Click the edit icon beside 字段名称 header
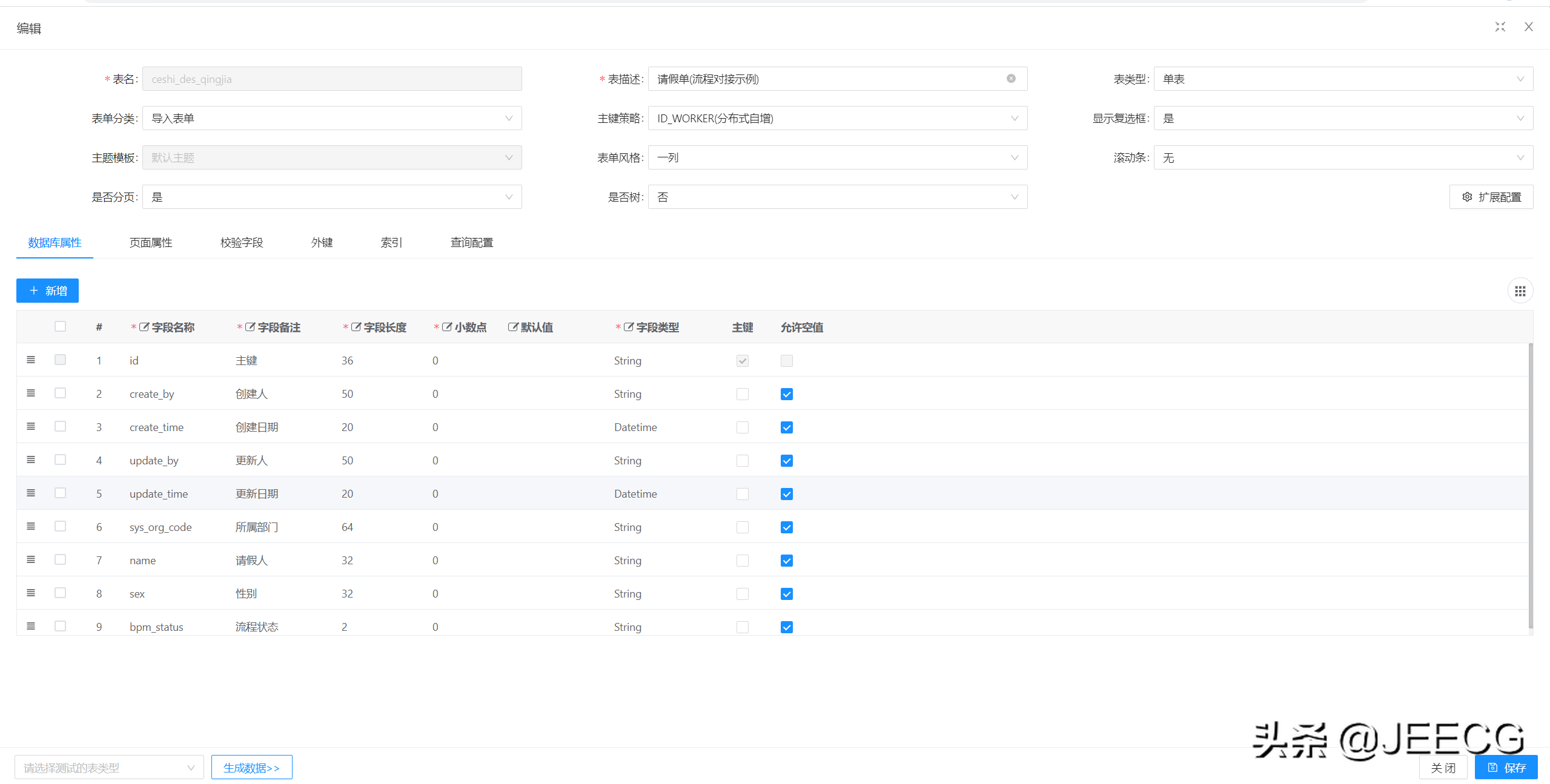Image resolution: width=1550 pixels, height=784 pixels. pos(144,326)
